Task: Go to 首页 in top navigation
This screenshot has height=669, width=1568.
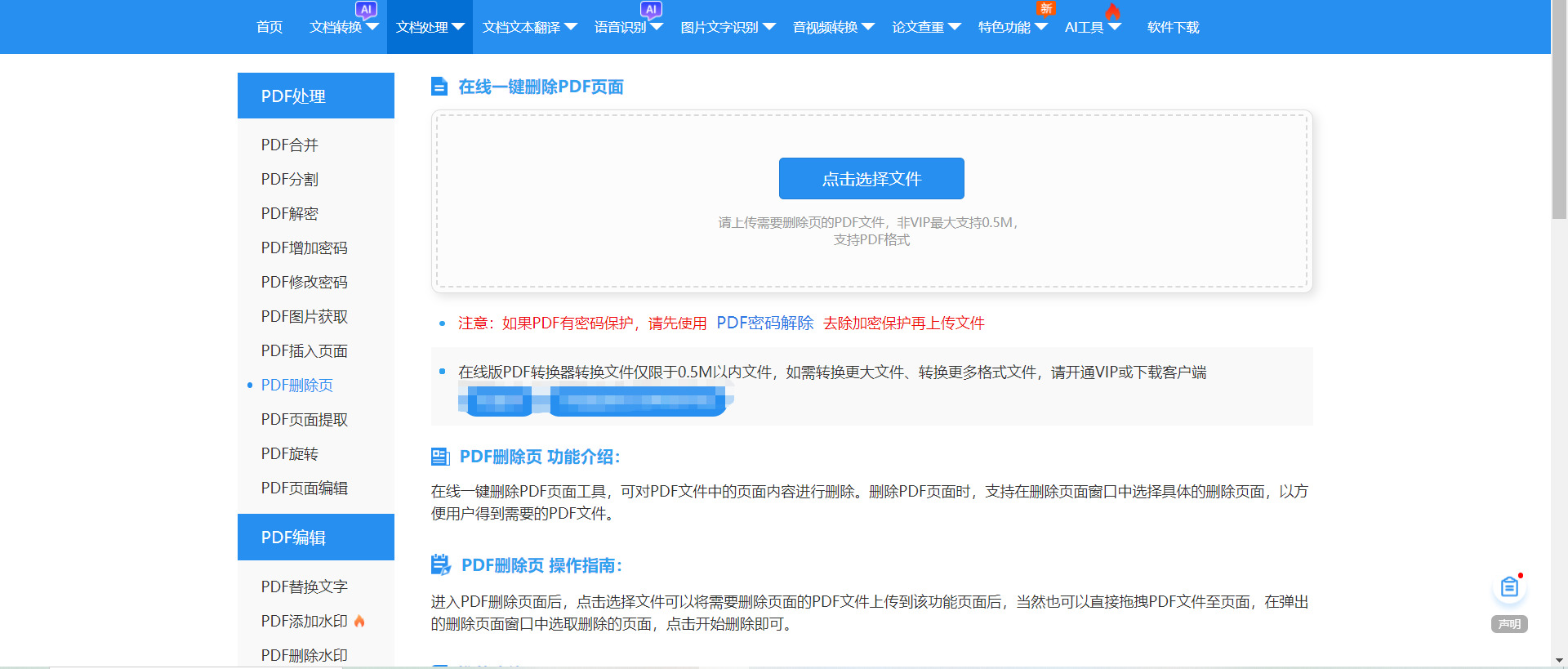Action: (x=269, y=27)
